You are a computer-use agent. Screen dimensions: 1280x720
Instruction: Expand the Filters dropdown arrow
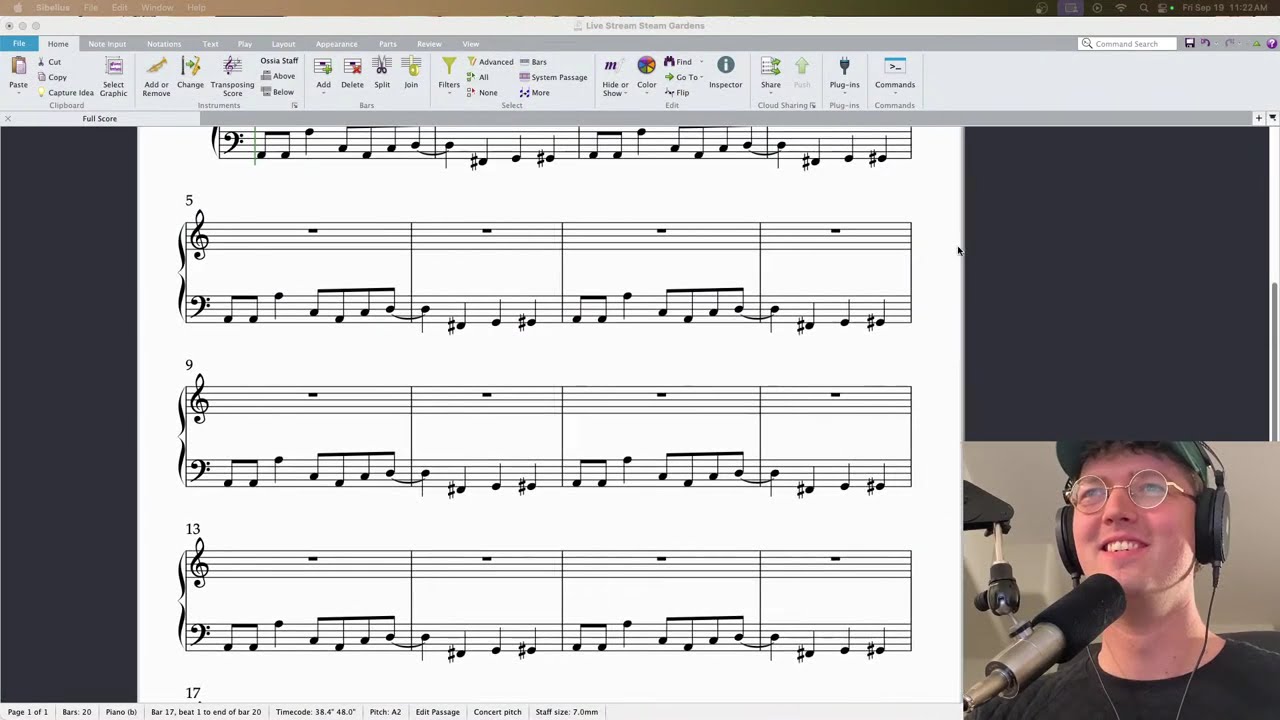pyautogui.click(x=449, y=93)
